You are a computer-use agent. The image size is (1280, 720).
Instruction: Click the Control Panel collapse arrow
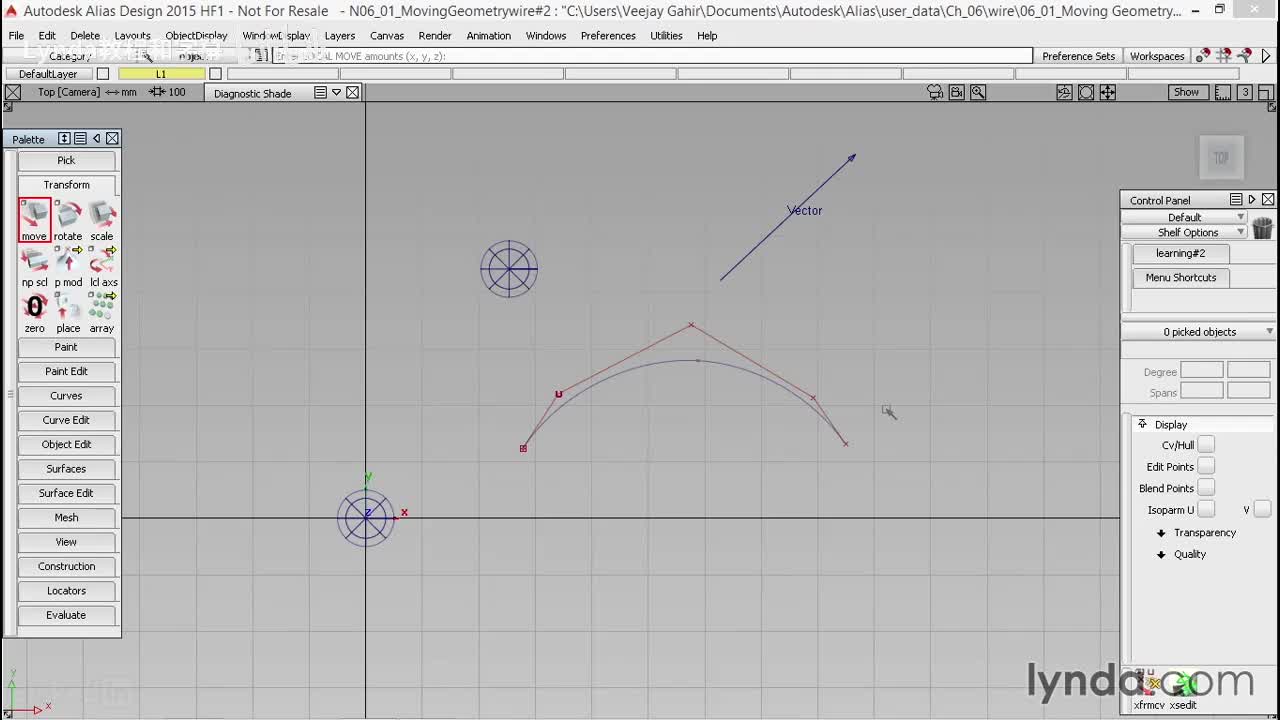point(1252,200)
